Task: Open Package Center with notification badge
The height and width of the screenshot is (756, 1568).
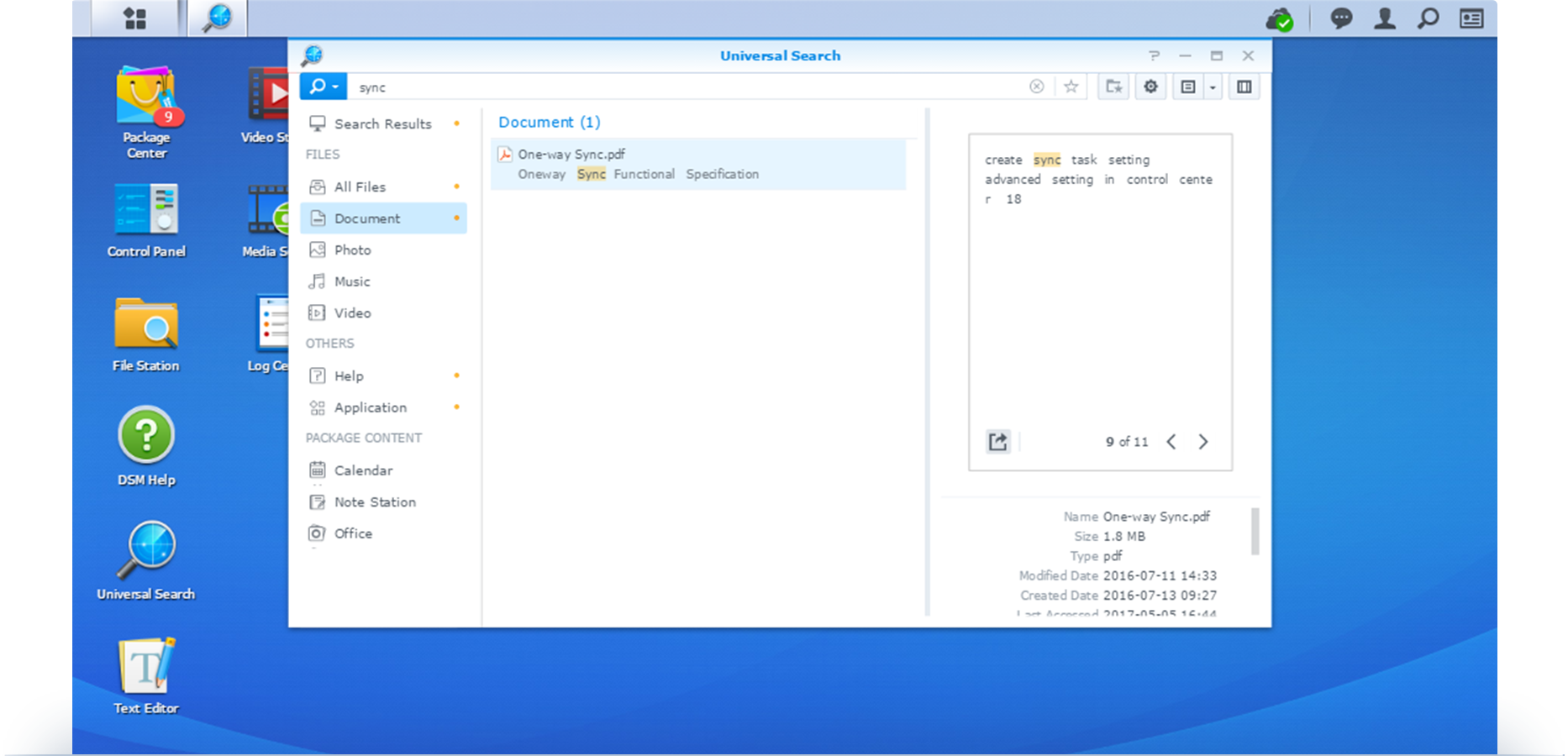Action: click(x=145, y=101)
